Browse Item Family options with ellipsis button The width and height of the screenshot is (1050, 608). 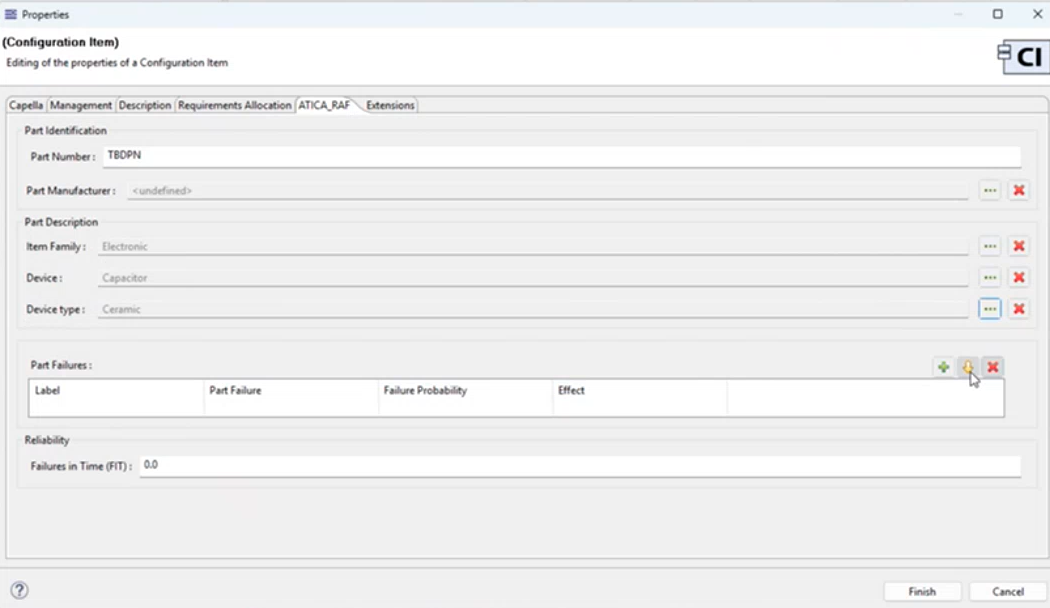(990, 246)
